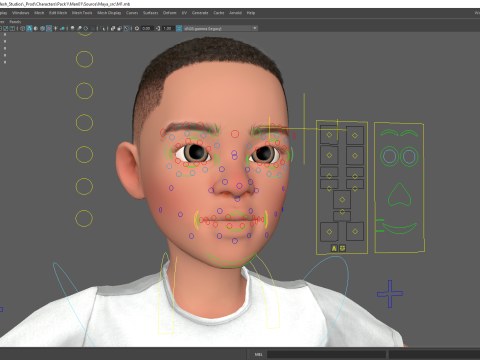The height and width of the screenshot is (360, 480).
Task: Open the Mesh Display menu
Action: (109, 13)
